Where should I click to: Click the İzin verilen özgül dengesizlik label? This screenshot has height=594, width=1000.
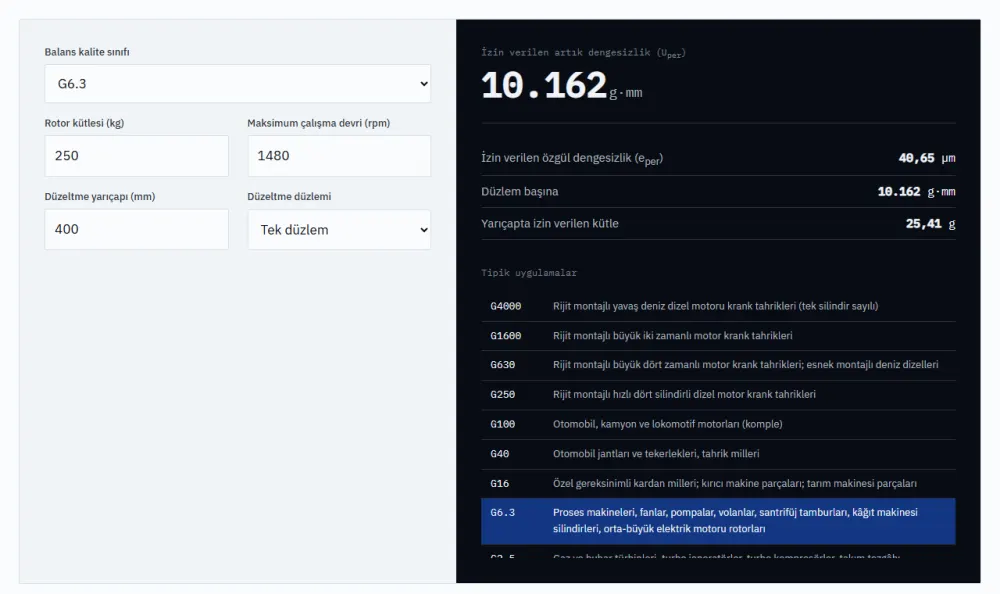coord(572,158)
